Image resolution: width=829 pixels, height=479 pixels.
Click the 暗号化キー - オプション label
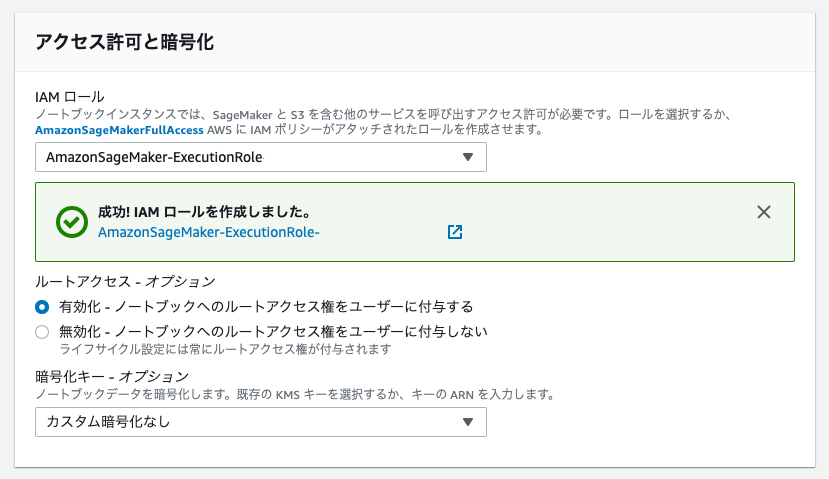click(112, 376)
